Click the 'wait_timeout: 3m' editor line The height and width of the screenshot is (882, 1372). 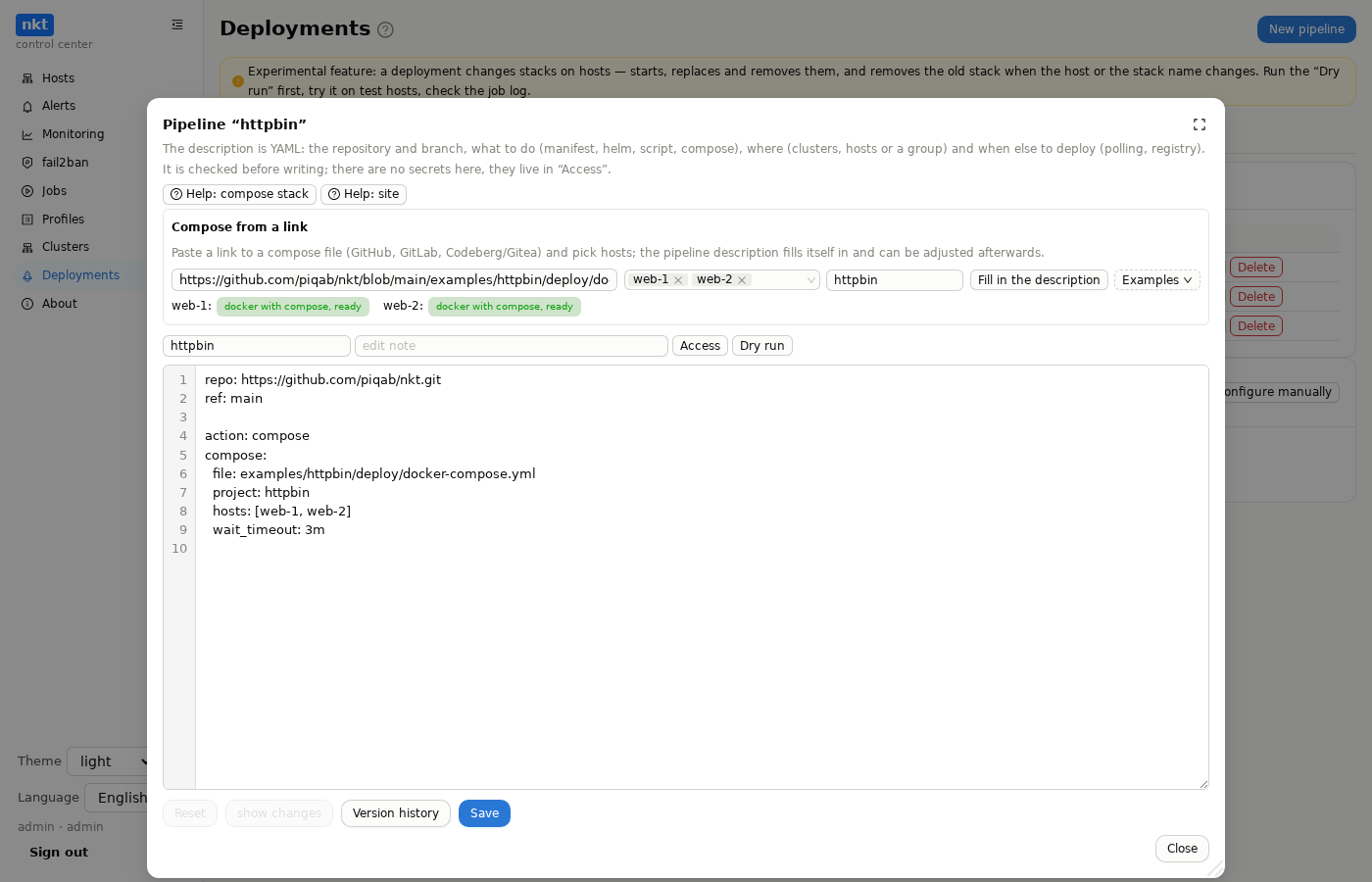point(269,530)
